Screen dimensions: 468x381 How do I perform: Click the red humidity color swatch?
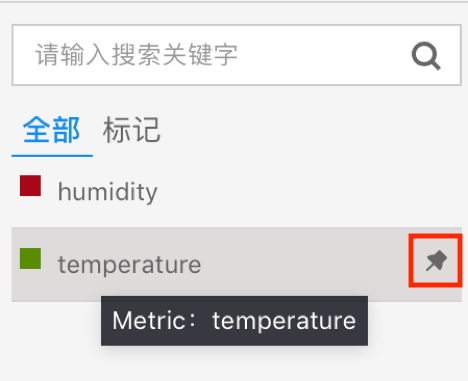[x=30, y=186]
